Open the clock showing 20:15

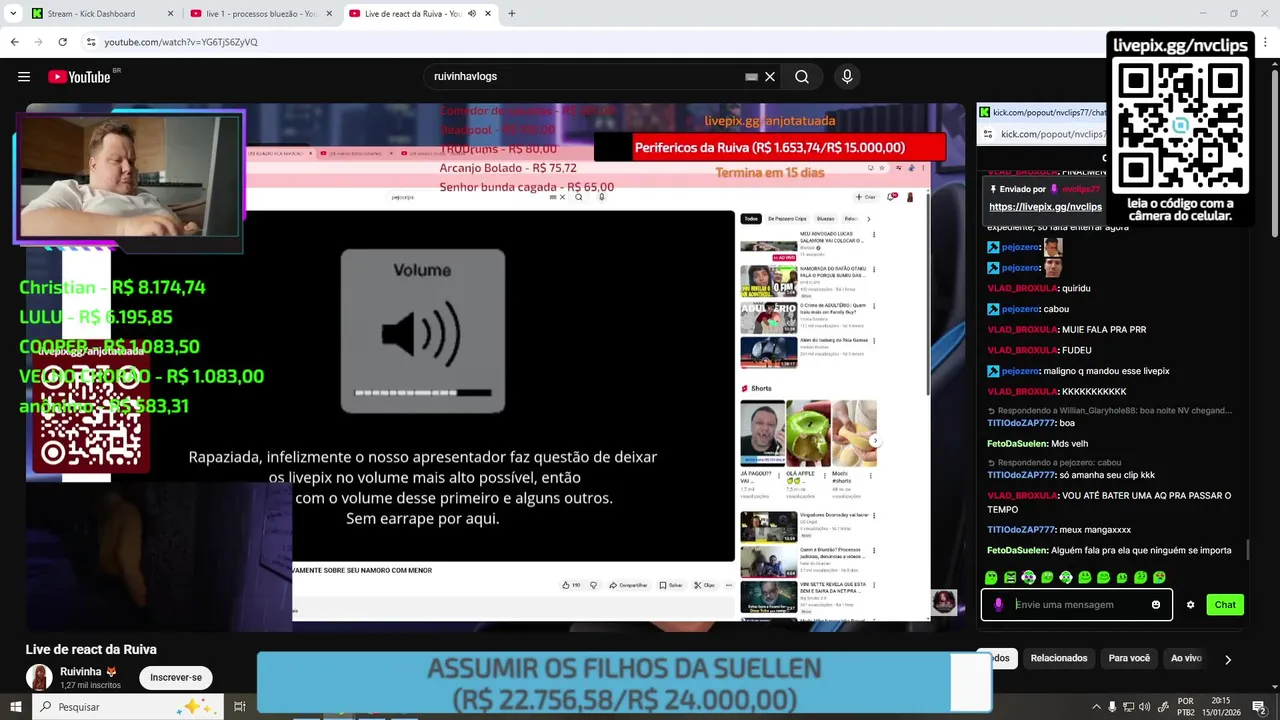(x=1222, y=707)
